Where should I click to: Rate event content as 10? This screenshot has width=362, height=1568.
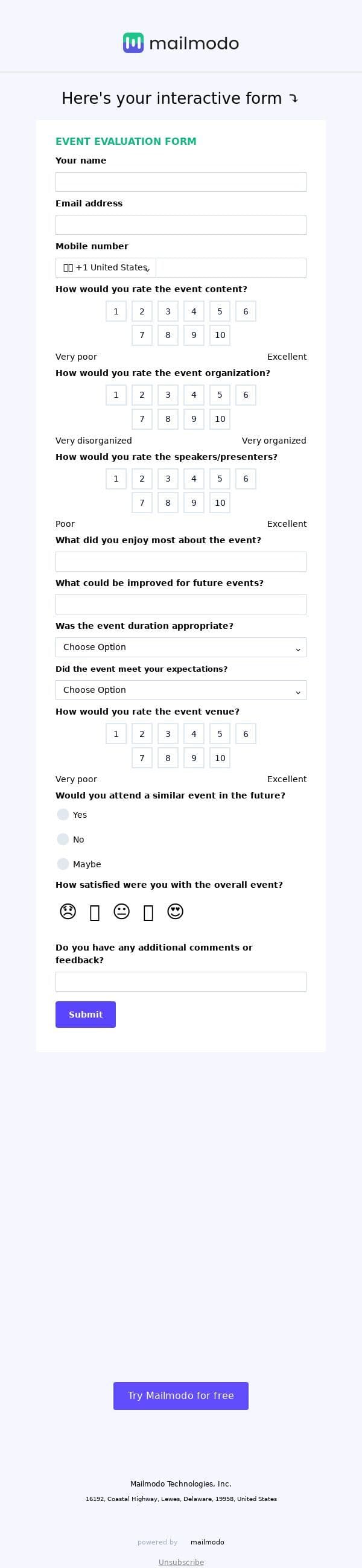(220, 335)
